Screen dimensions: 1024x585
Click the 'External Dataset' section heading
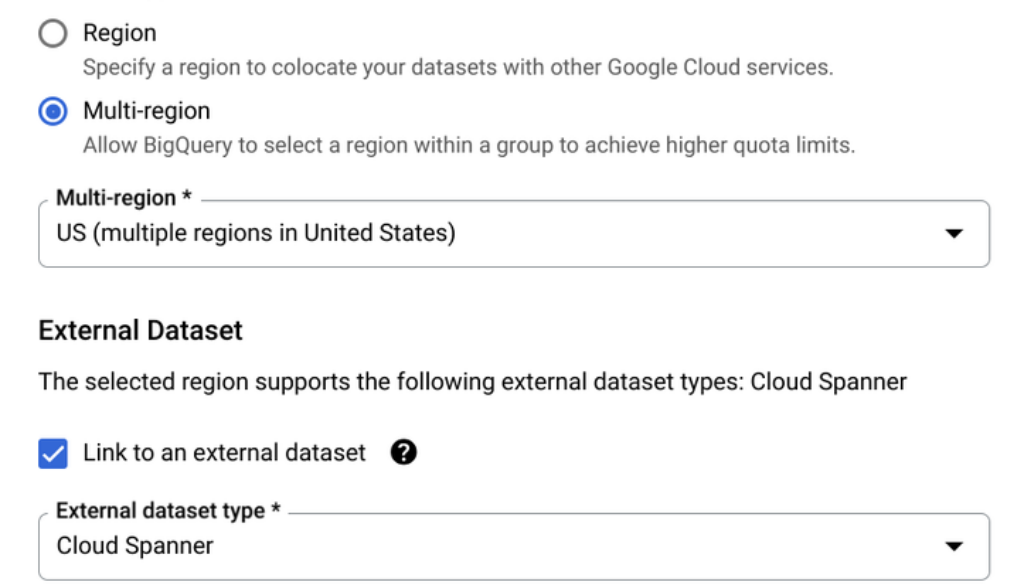pos(140,331)
